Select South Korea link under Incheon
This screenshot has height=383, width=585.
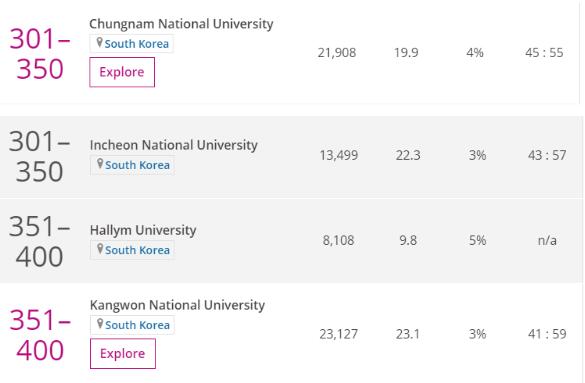pos(137,165)
